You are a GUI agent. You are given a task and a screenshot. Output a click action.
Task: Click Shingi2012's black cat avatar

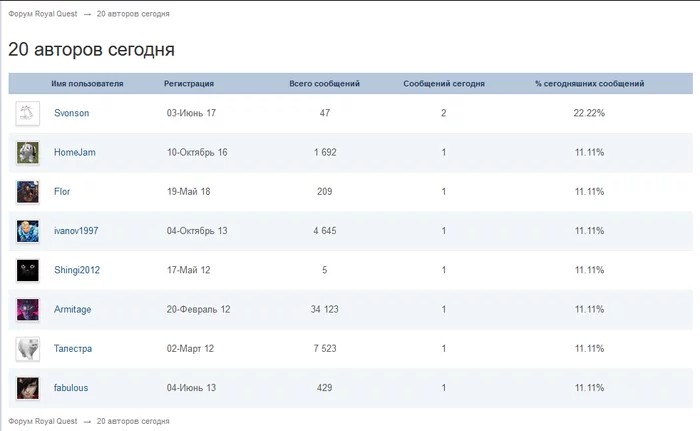click(x=28, y=271)
